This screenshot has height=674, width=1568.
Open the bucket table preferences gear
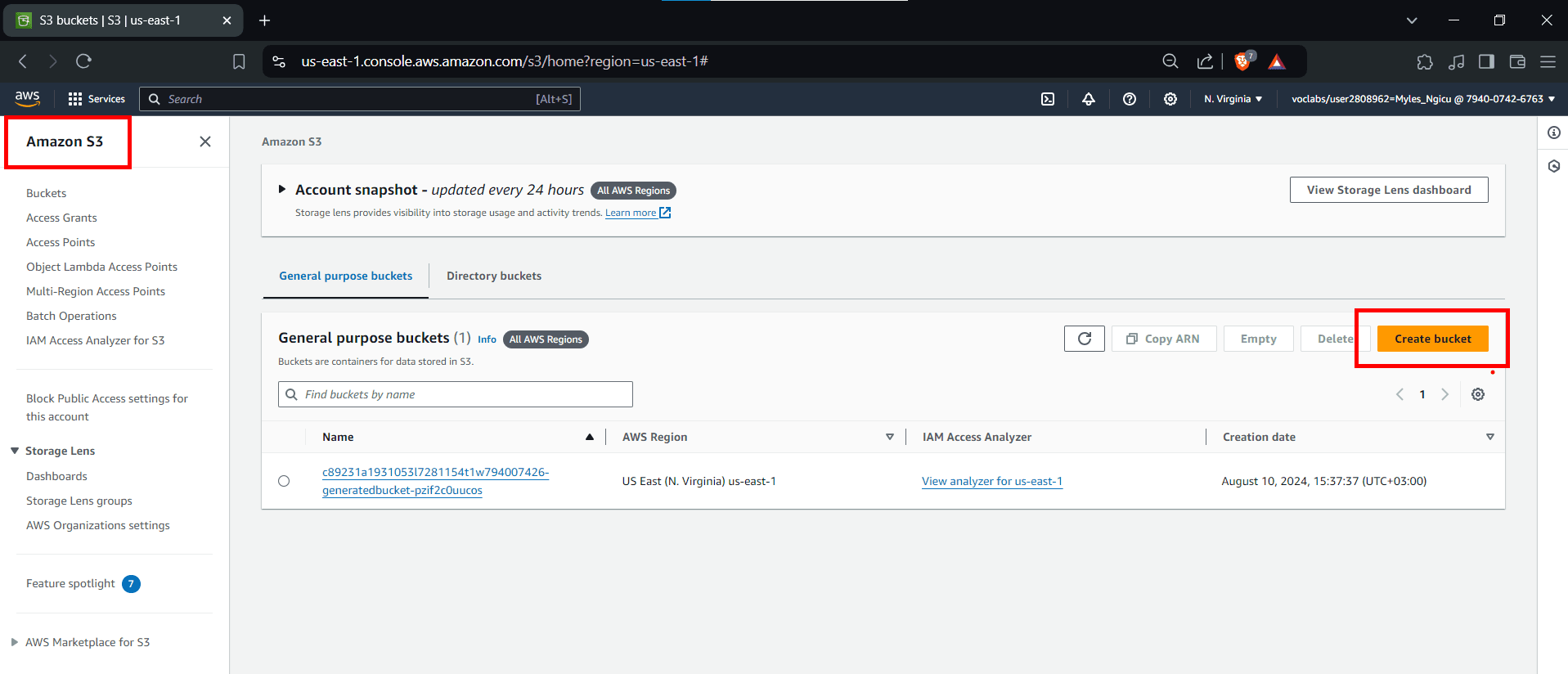pos(1478,394)
